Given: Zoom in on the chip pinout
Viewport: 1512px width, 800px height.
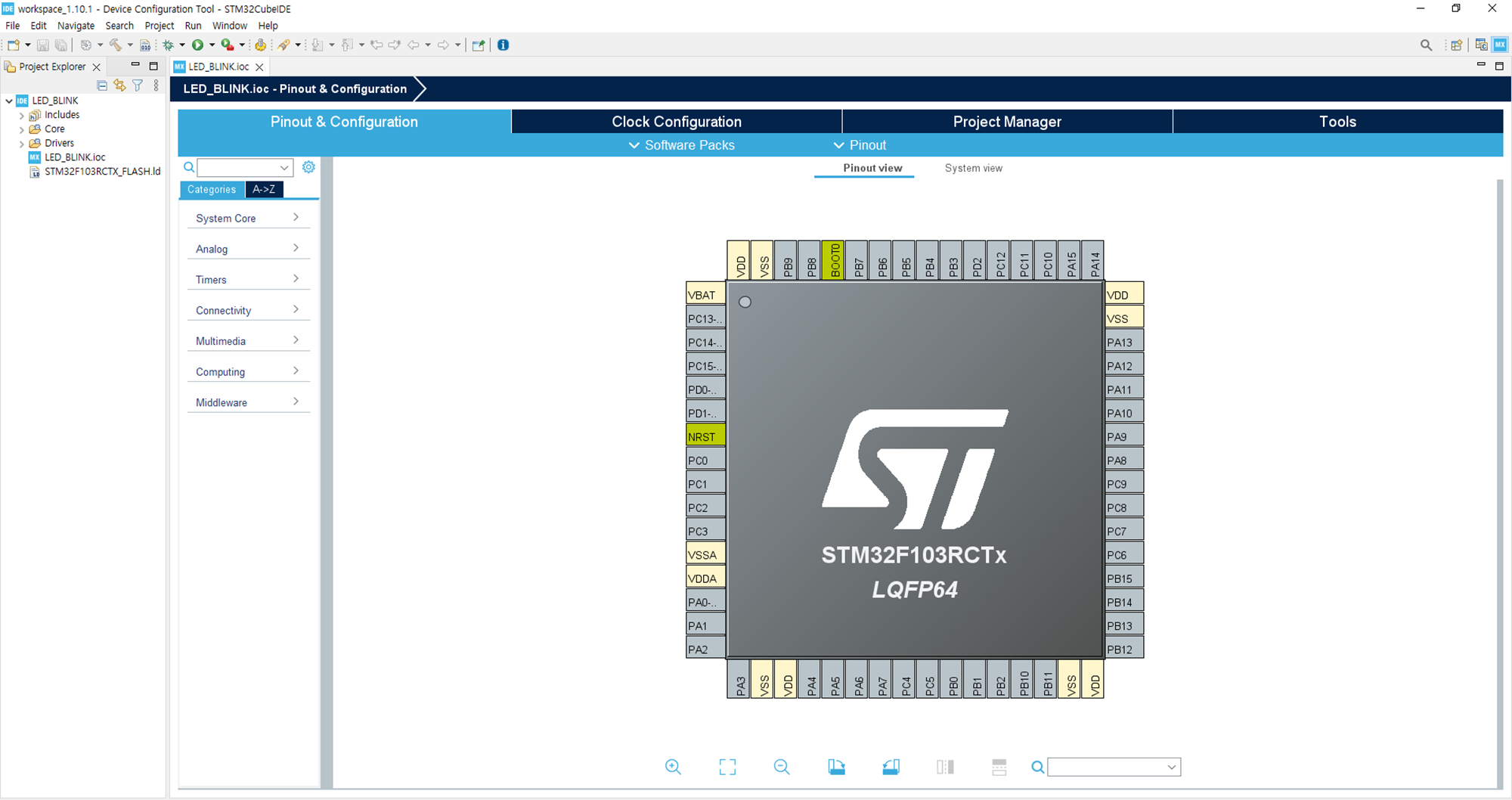Looking at the screenshot, I should click(673, 767).
